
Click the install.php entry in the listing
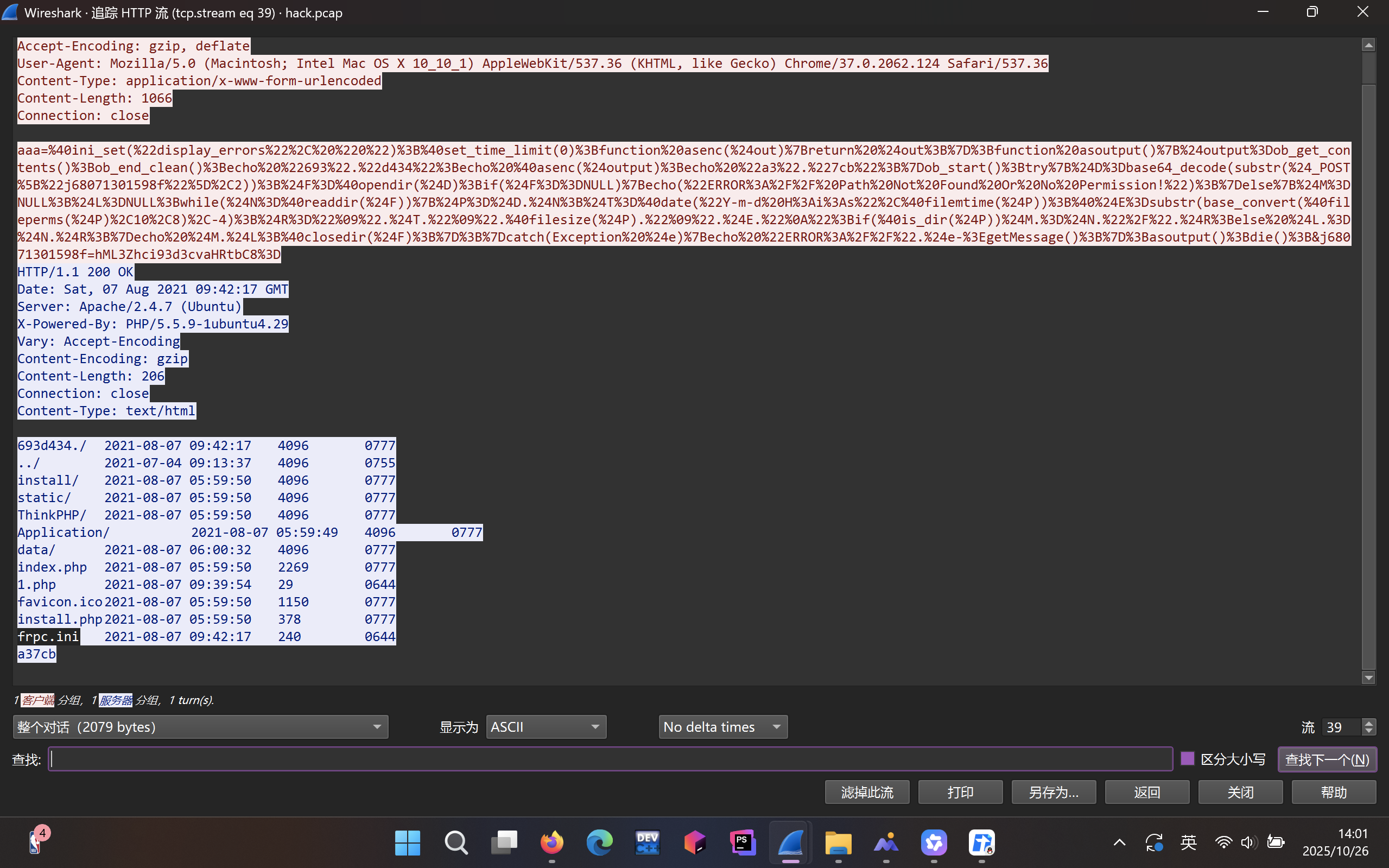coord(60,619)
